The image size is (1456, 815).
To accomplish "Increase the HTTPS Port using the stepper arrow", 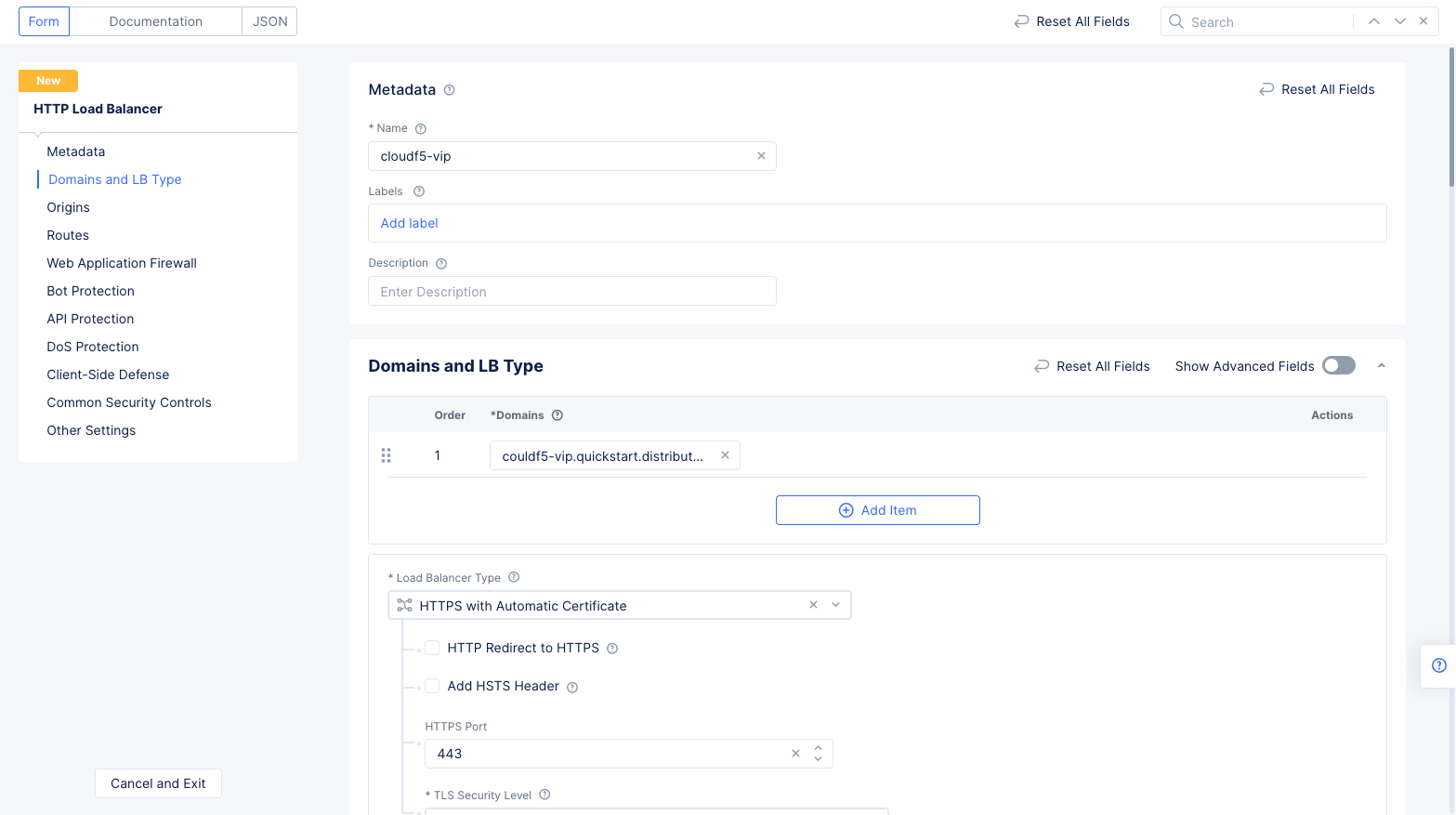I will point(818,747).
